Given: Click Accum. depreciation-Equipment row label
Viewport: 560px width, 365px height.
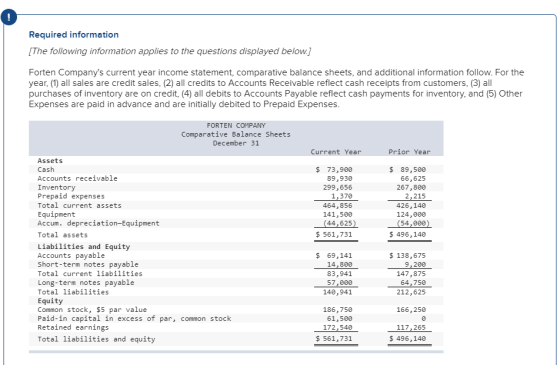Looking at the screenshot, I should [98, 224].
